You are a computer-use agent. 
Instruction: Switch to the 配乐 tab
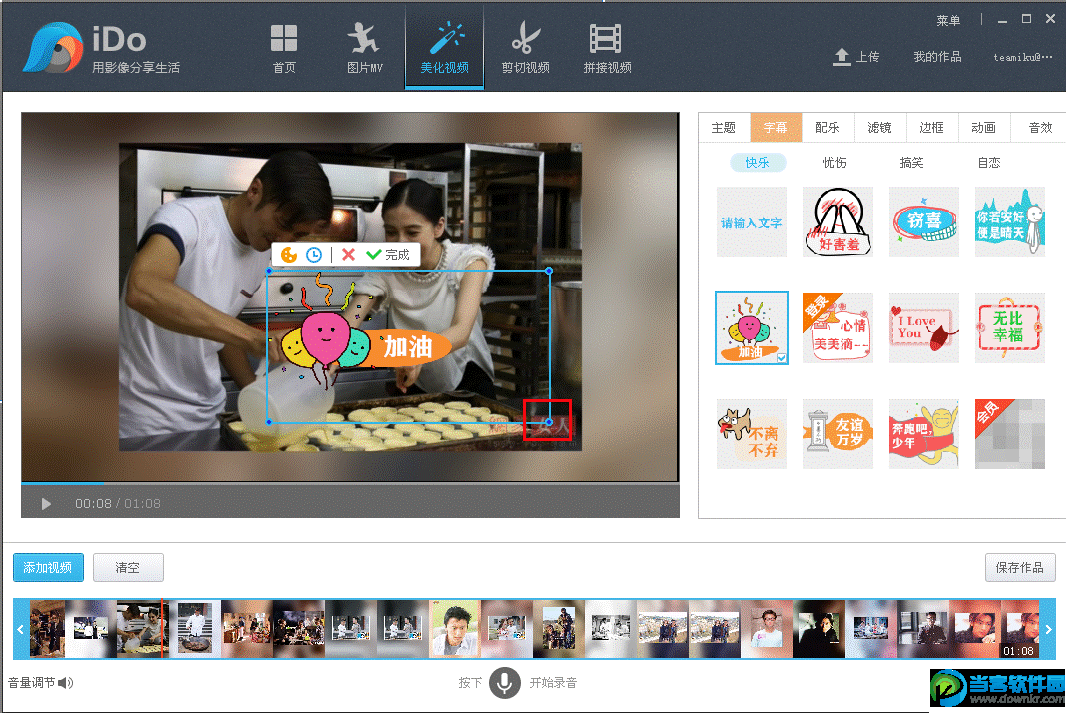[x=827, y=127]
